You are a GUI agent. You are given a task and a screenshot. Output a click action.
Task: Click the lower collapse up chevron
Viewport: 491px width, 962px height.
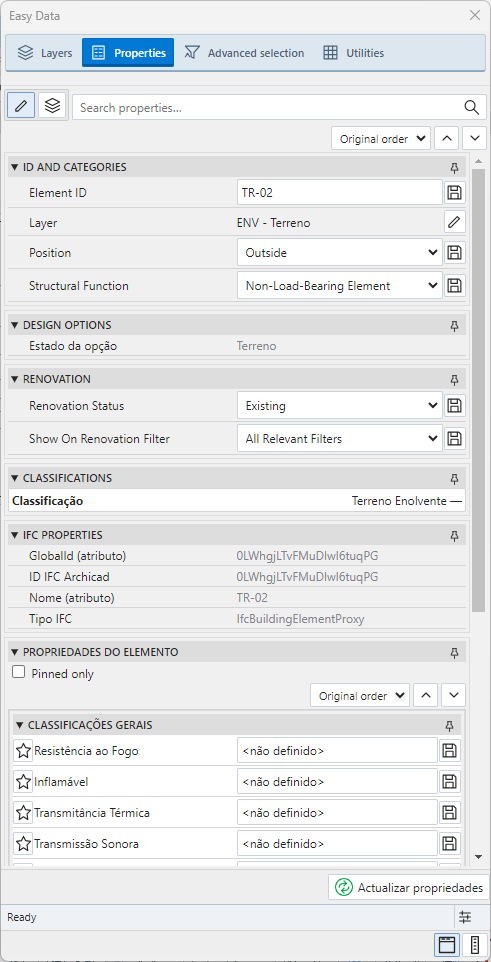click(426, 696)
